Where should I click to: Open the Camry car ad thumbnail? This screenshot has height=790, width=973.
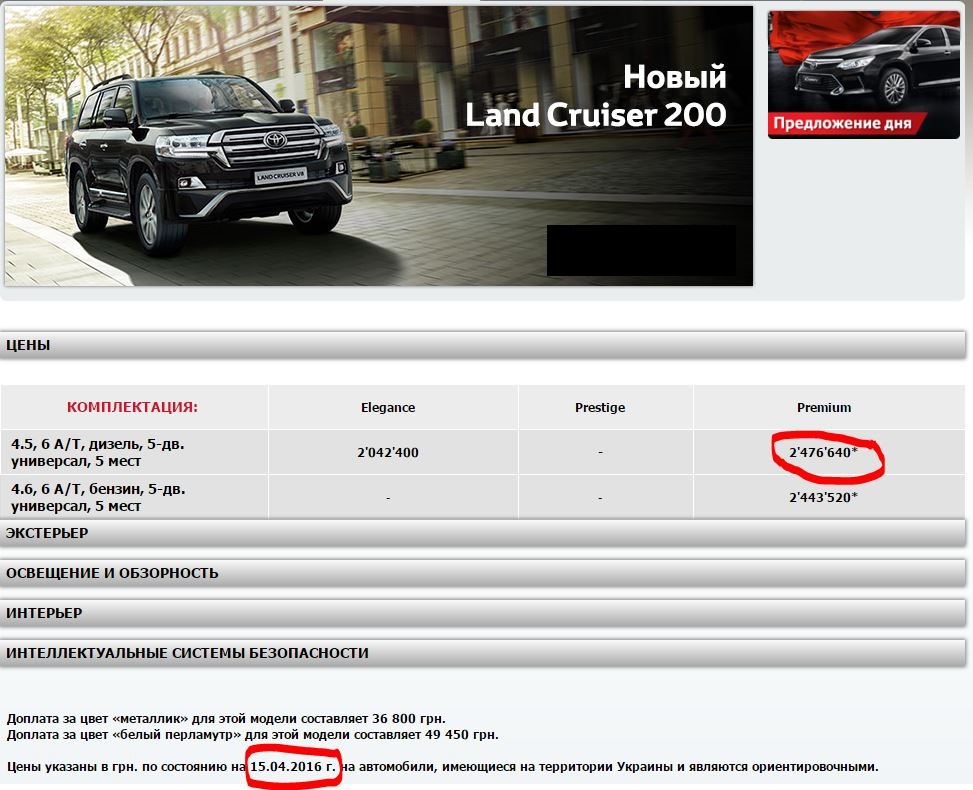[863, 65]
